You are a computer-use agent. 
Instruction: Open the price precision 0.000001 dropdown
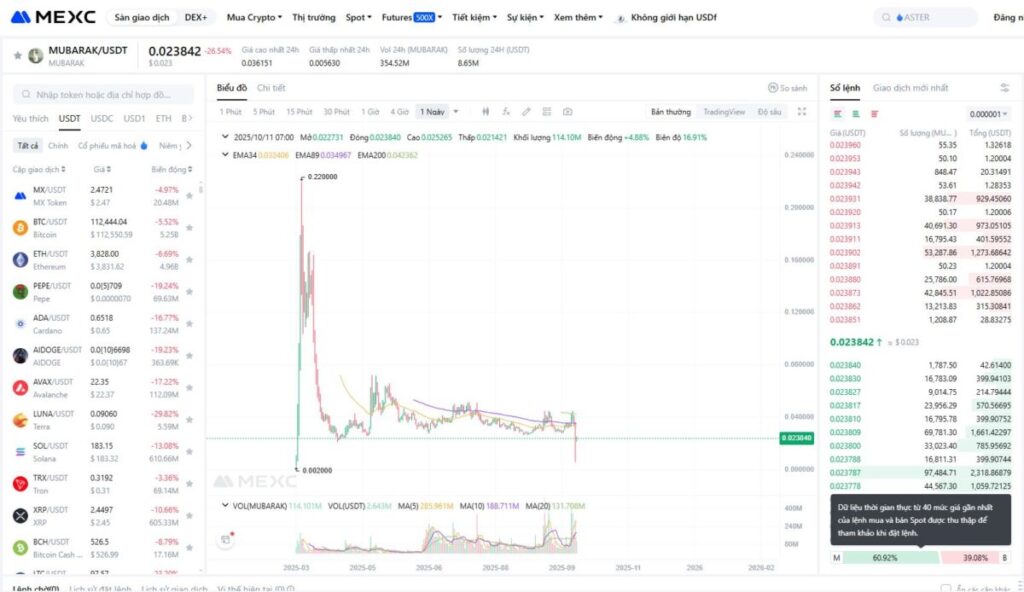pos(988,114)
